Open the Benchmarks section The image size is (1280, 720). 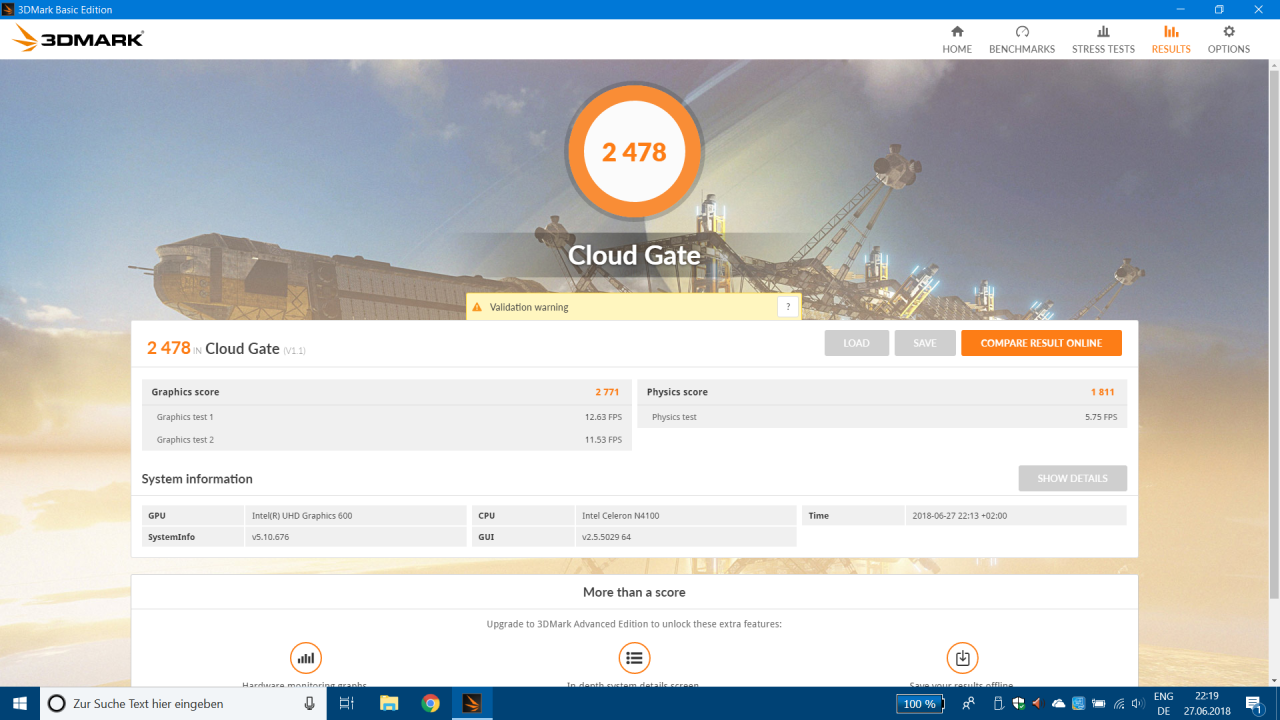click(x=1021, y=40)
